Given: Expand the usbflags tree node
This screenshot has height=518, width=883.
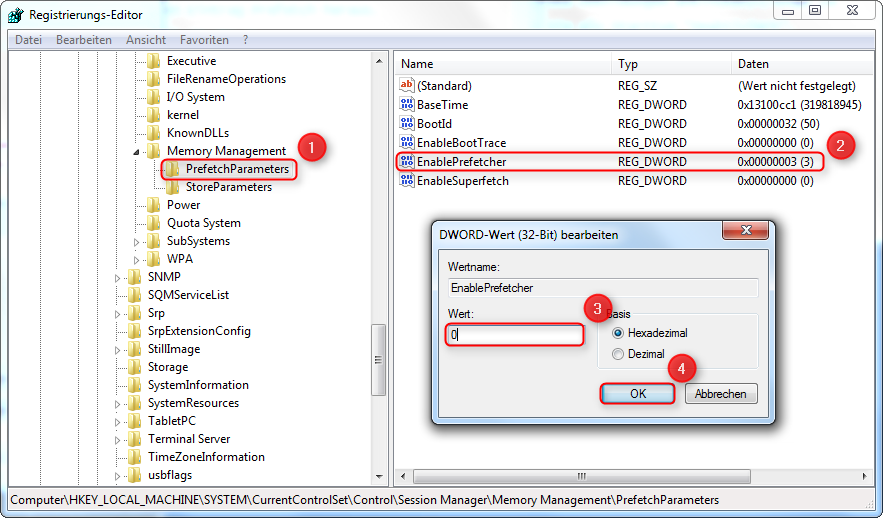Looking at the screenshot, I should click(x=117, y=476).
